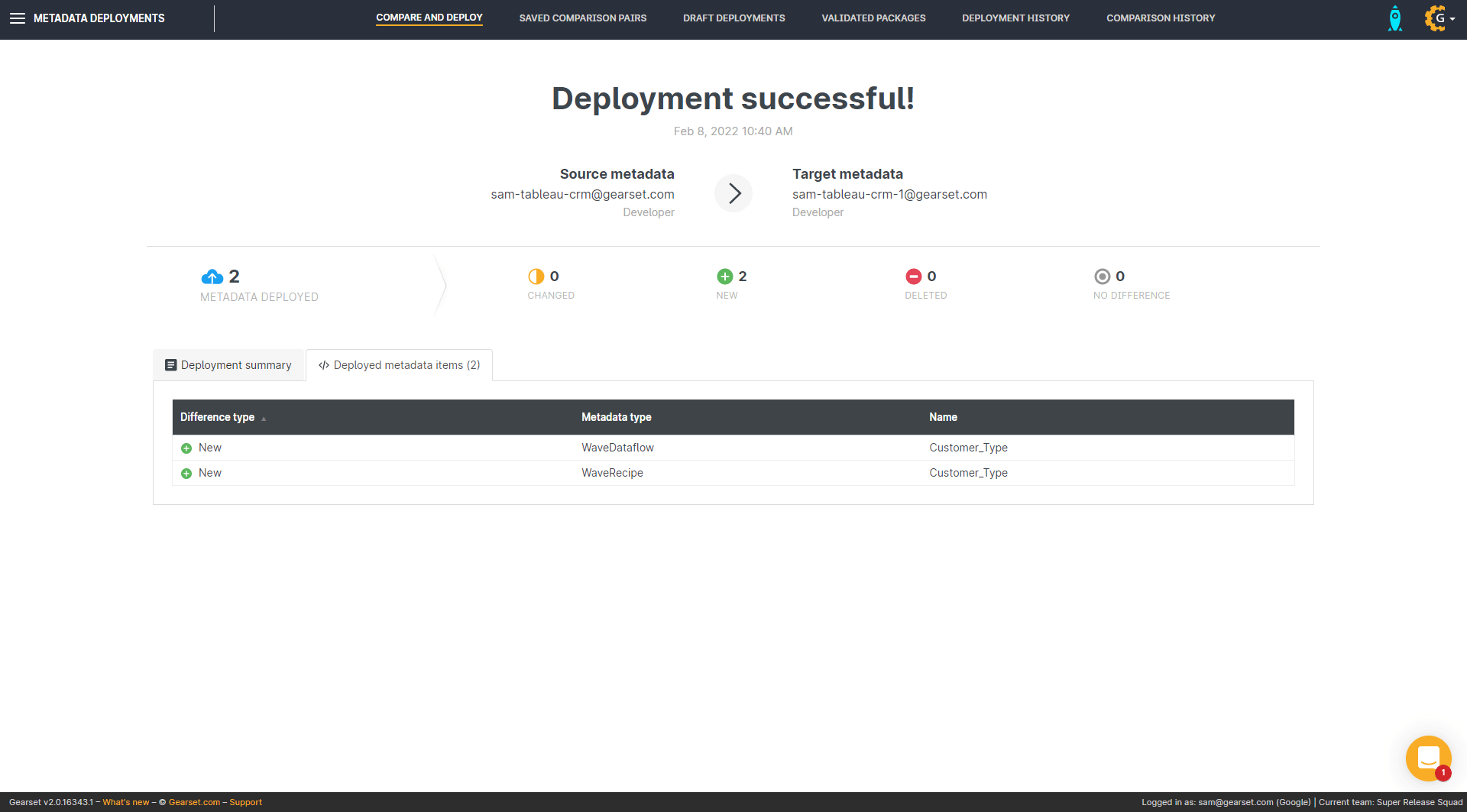Click the blue rocket icon

(x=1394, y=18)
